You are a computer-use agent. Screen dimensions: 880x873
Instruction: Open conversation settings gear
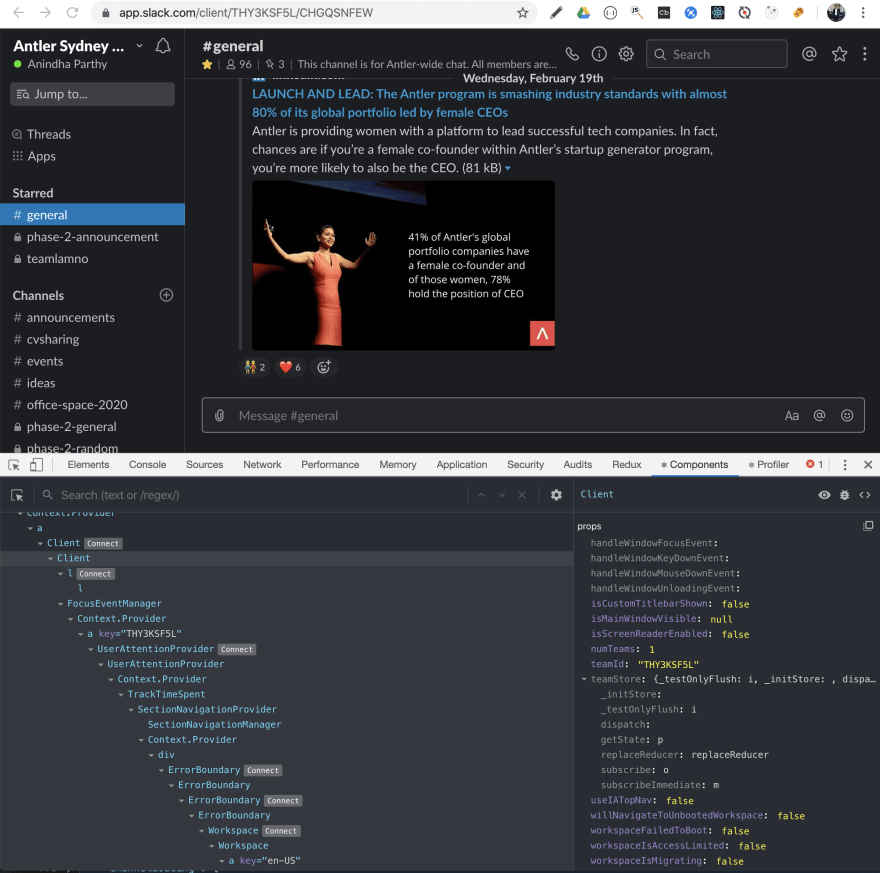(x=626, y=54)
